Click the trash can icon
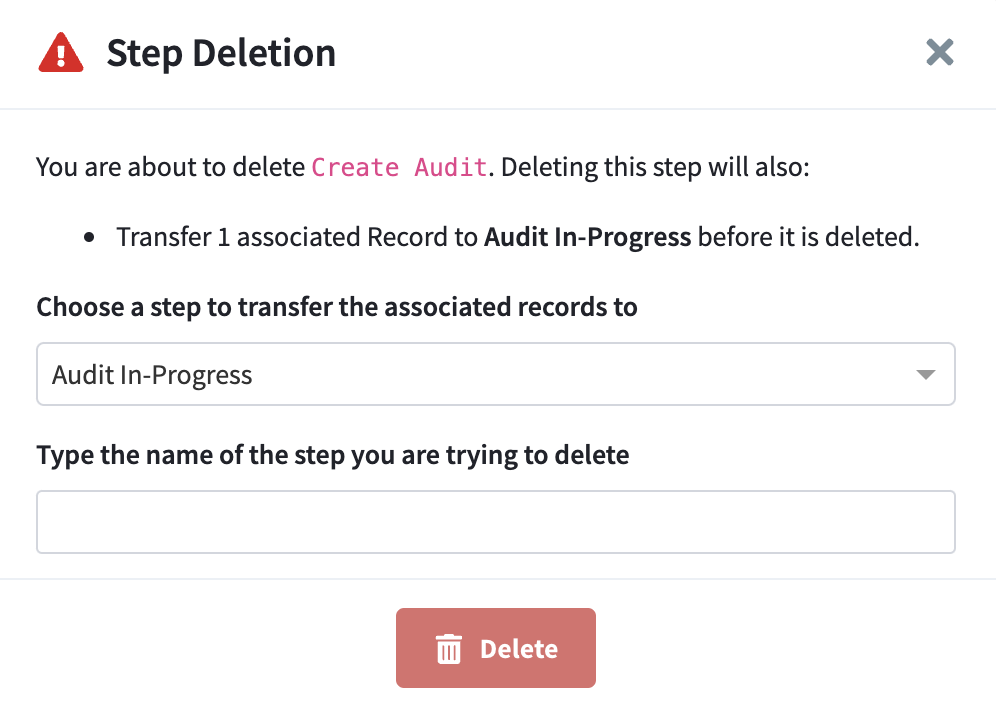The image size is (996, 702). [449, 649]
